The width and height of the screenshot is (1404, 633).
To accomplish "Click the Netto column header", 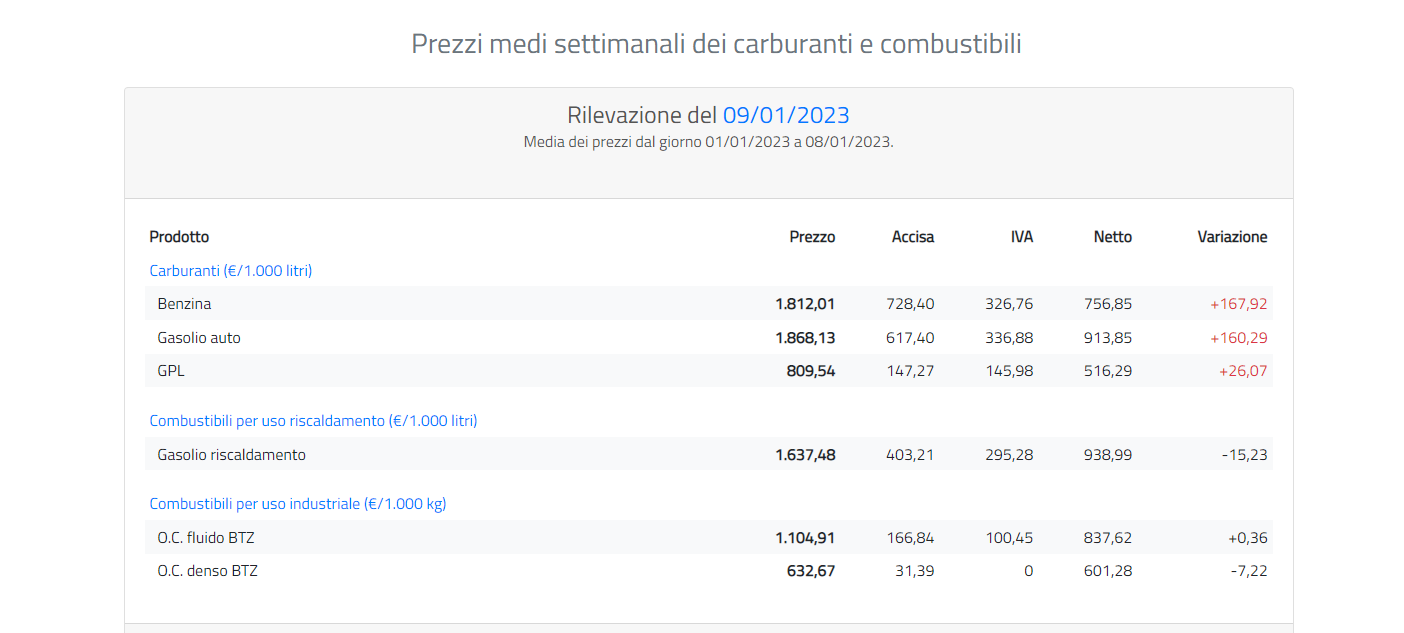I will click(1113, 237).
